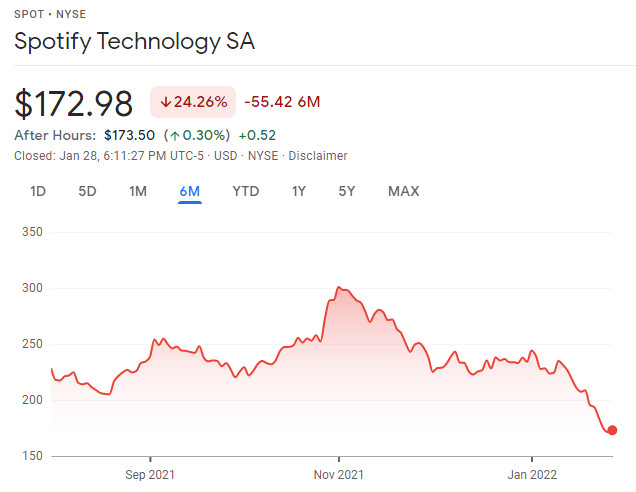The width and height of the screenshot is (636, 492).
Task: Click the Sep 2021 axis label
Action: (149, 474)
